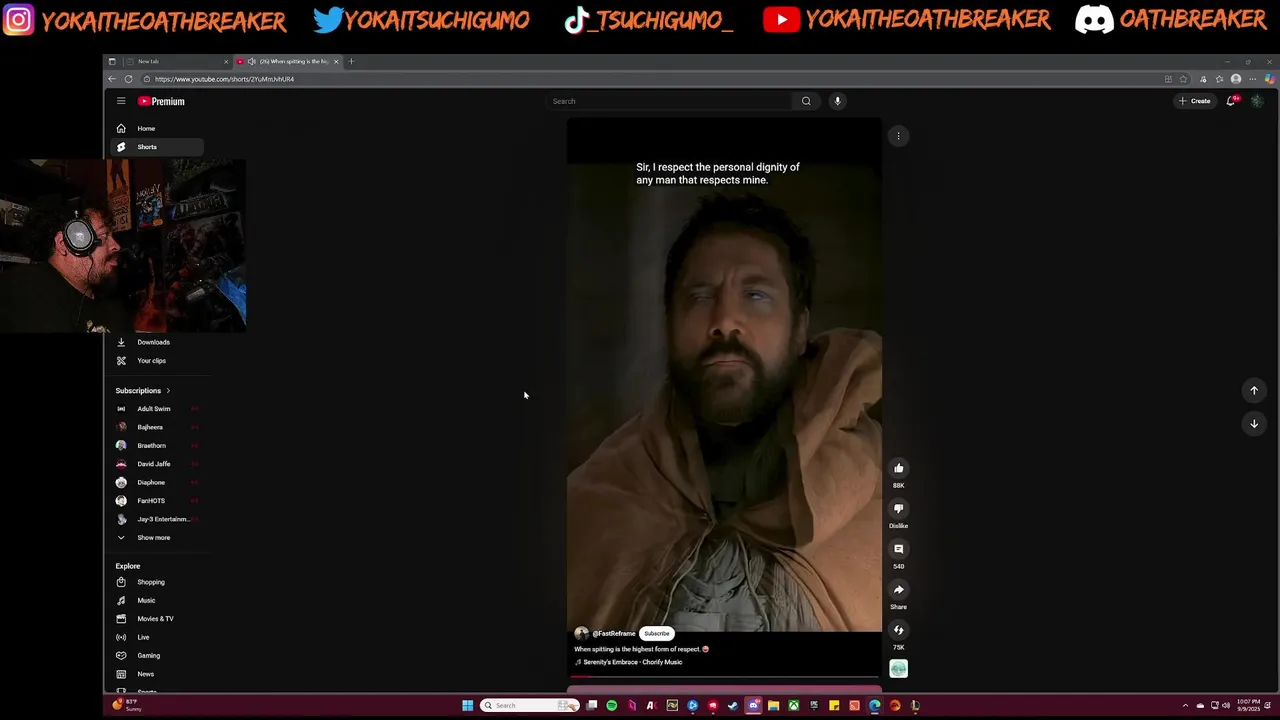Open the @FastReframe channel name
1280x720 pixels.
(613, 634)
